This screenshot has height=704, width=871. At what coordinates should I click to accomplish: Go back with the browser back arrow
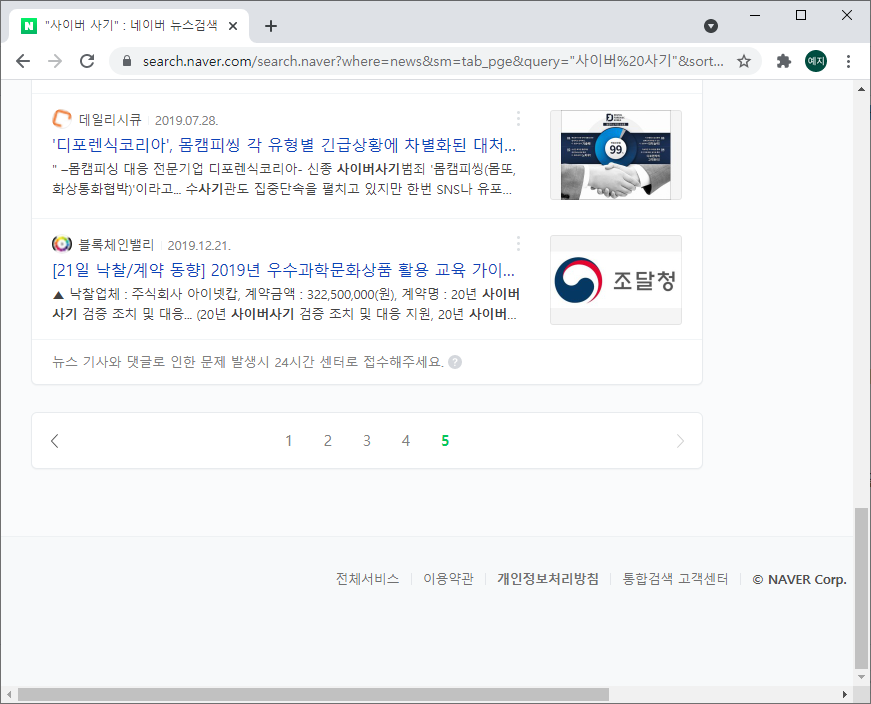[23, 61]
